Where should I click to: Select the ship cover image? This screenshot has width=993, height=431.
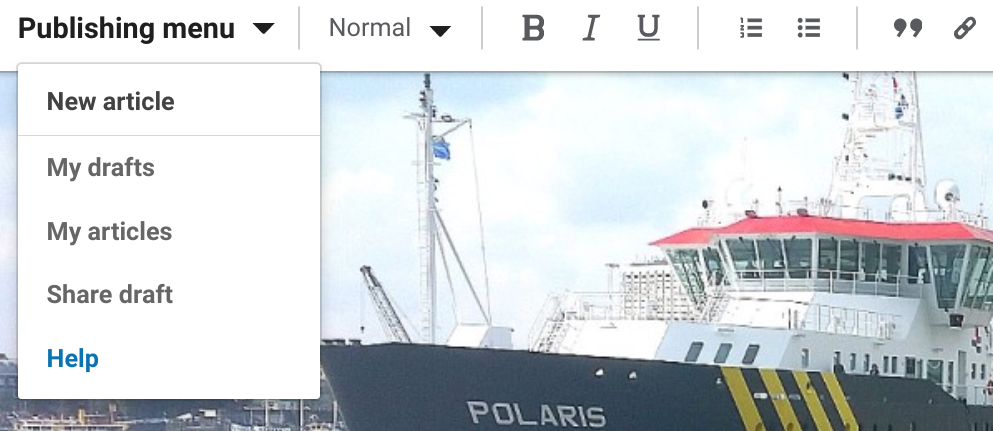pyautogui.click(x=656, y=251)
